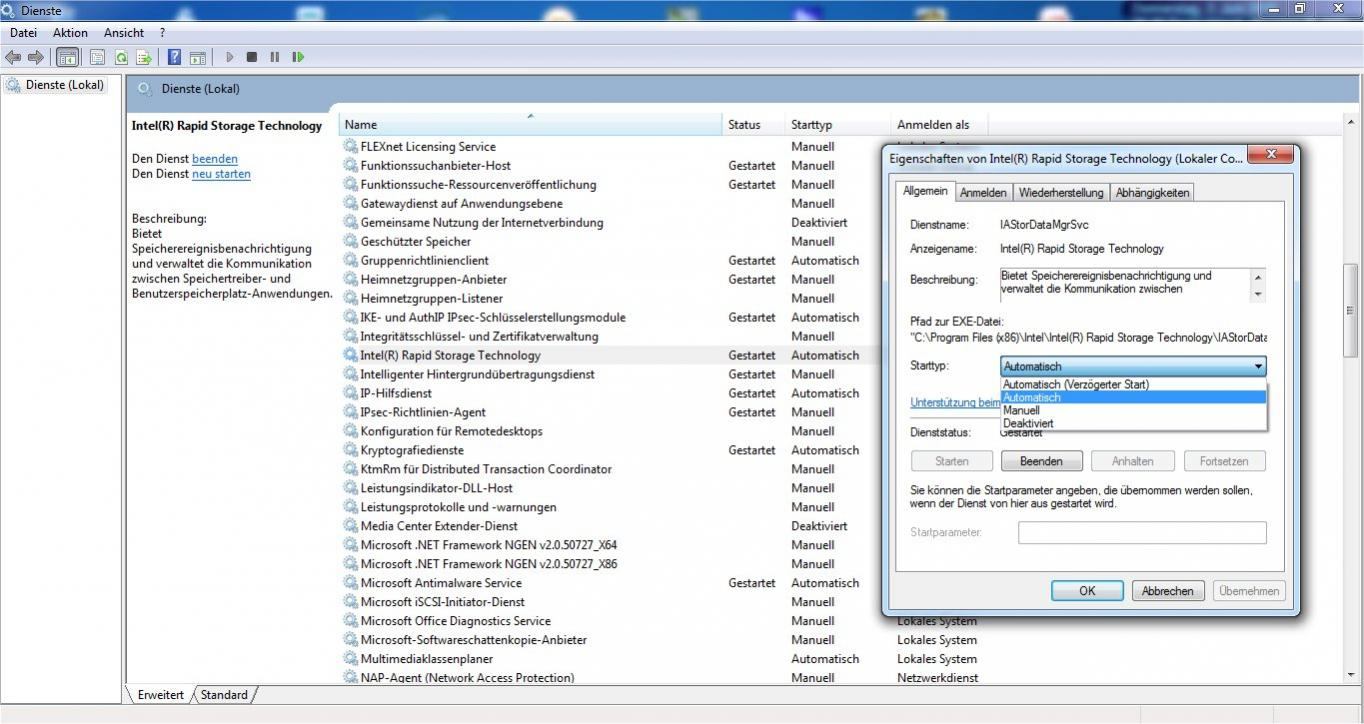Choose Automatisch (Verzögerter Start) option
The width and height of the screenshot is (1364, 724).
(1134, 384)
